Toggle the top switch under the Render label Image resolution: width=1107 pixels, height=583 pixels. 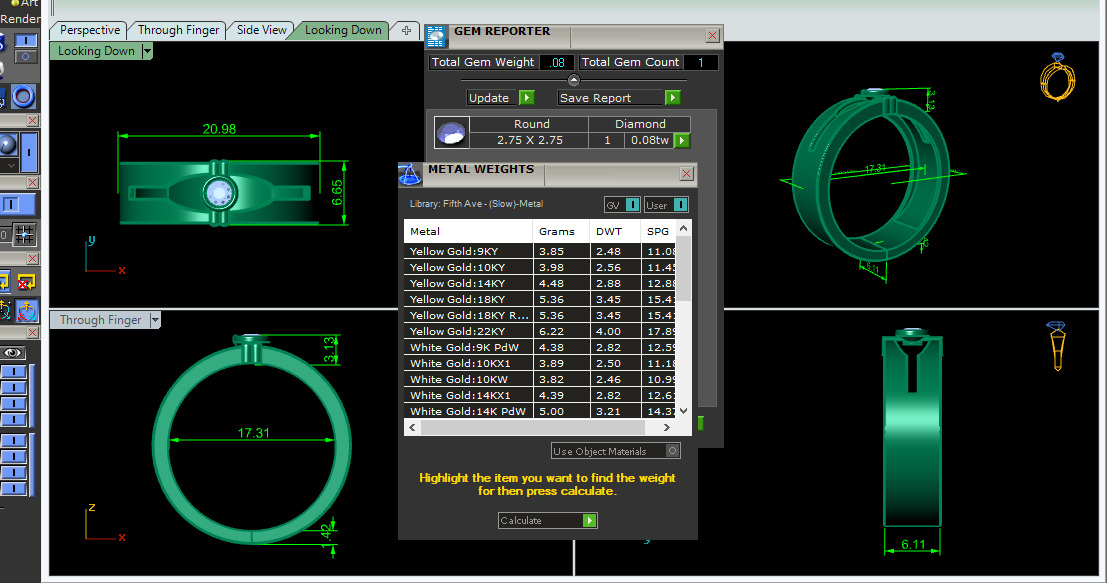tap(26, 41)
